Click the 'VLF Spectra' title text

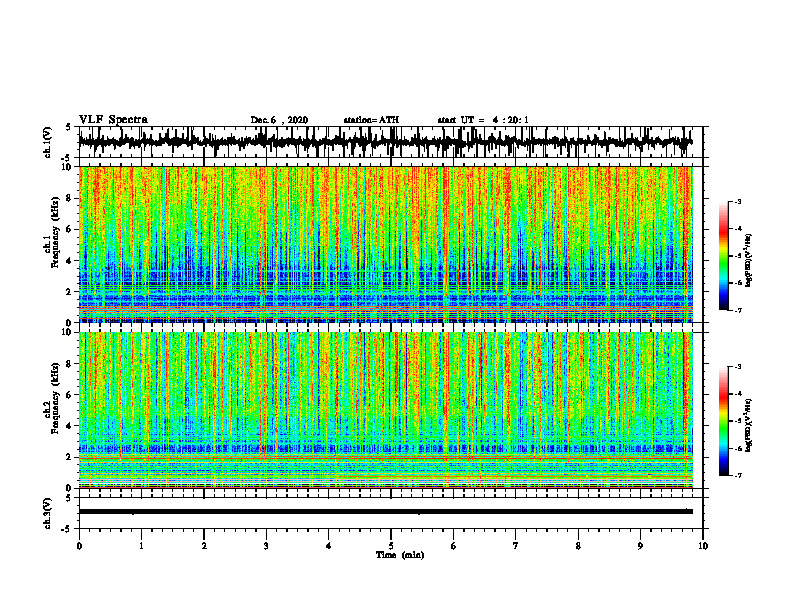point(113,120)
